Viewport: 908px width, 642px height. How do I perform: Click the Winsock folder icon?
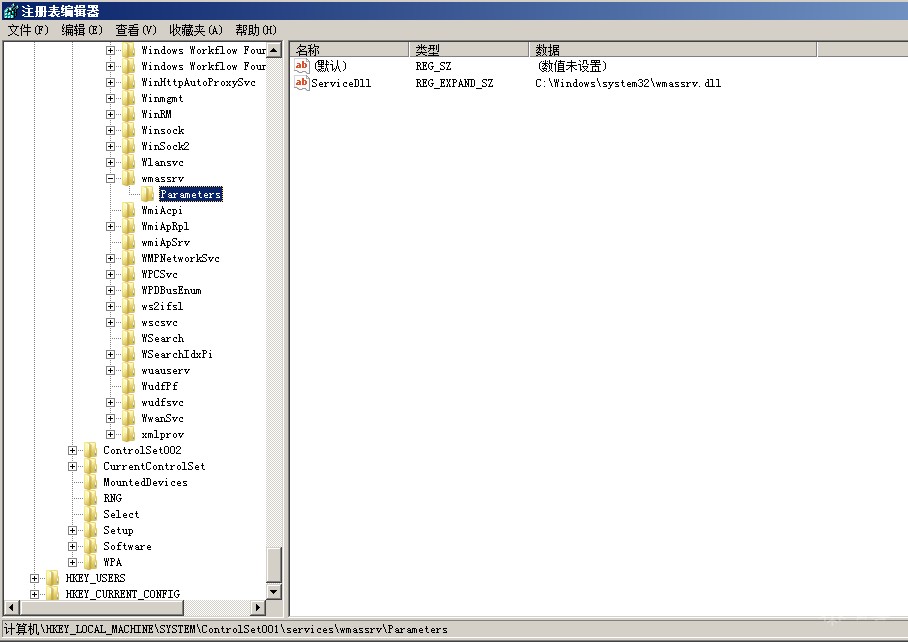(129, 130)
